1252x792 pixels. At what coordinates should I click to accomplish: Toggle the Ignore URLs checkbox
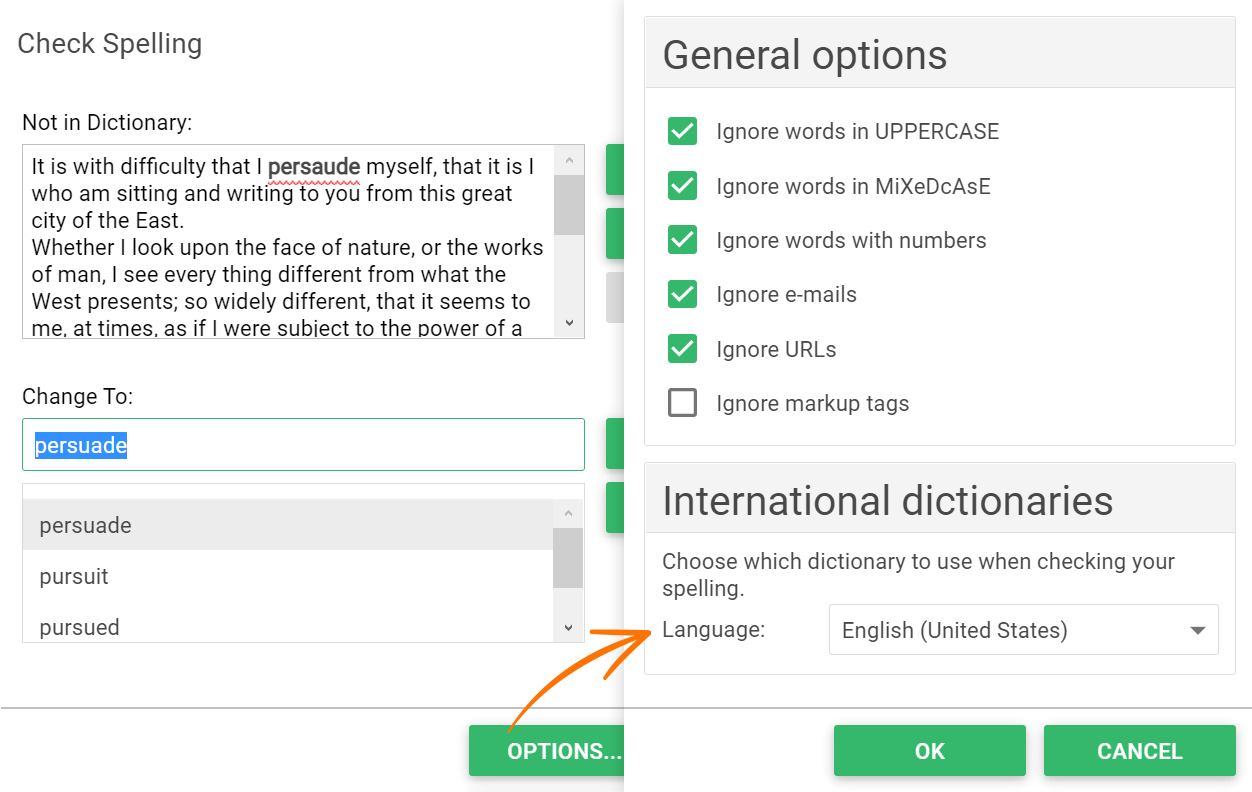pyautogui.click(x=683, y=349)
